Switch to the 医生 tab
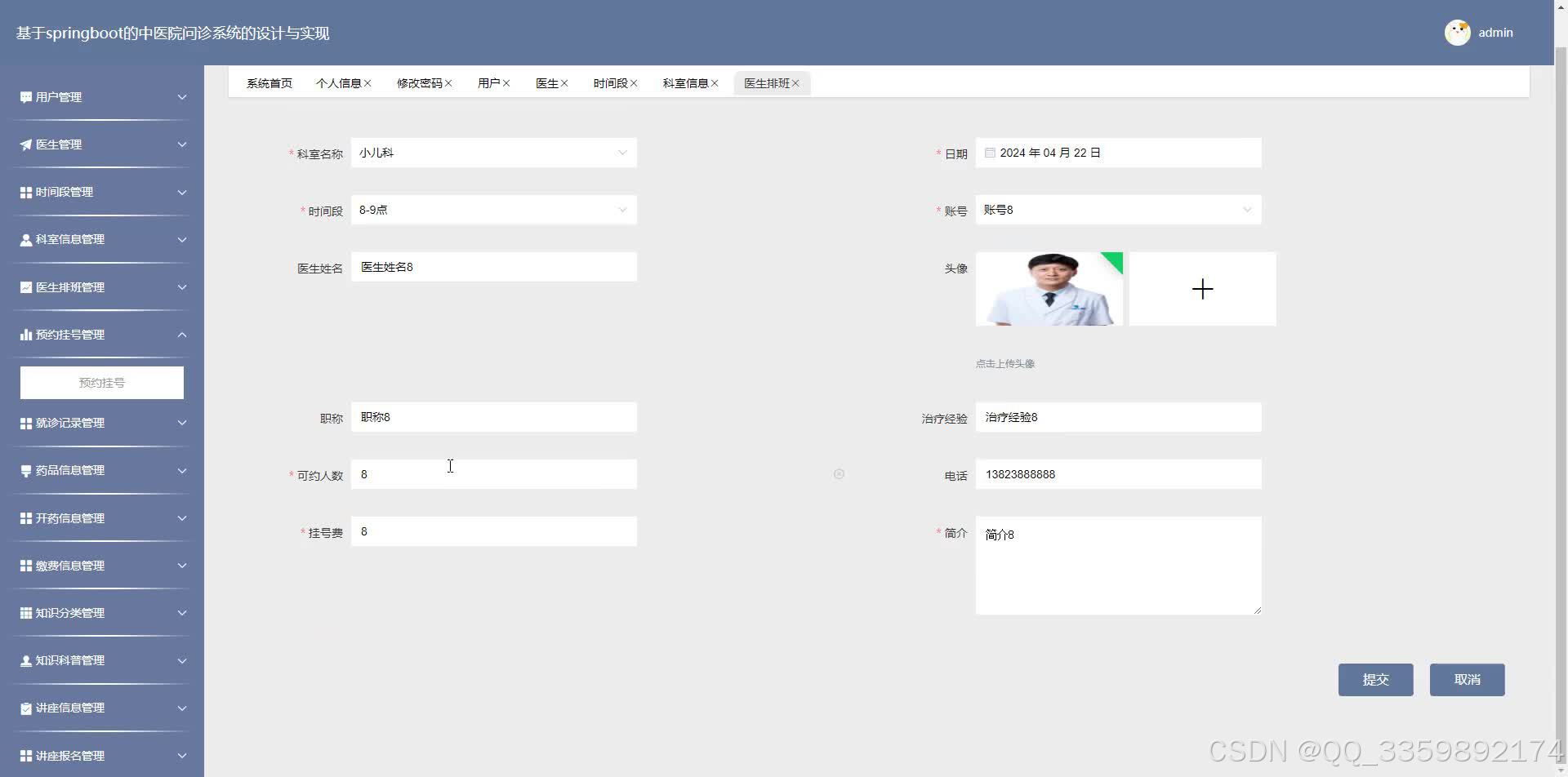This screenshot has height=777, width=1568. (x=546, y=82)
